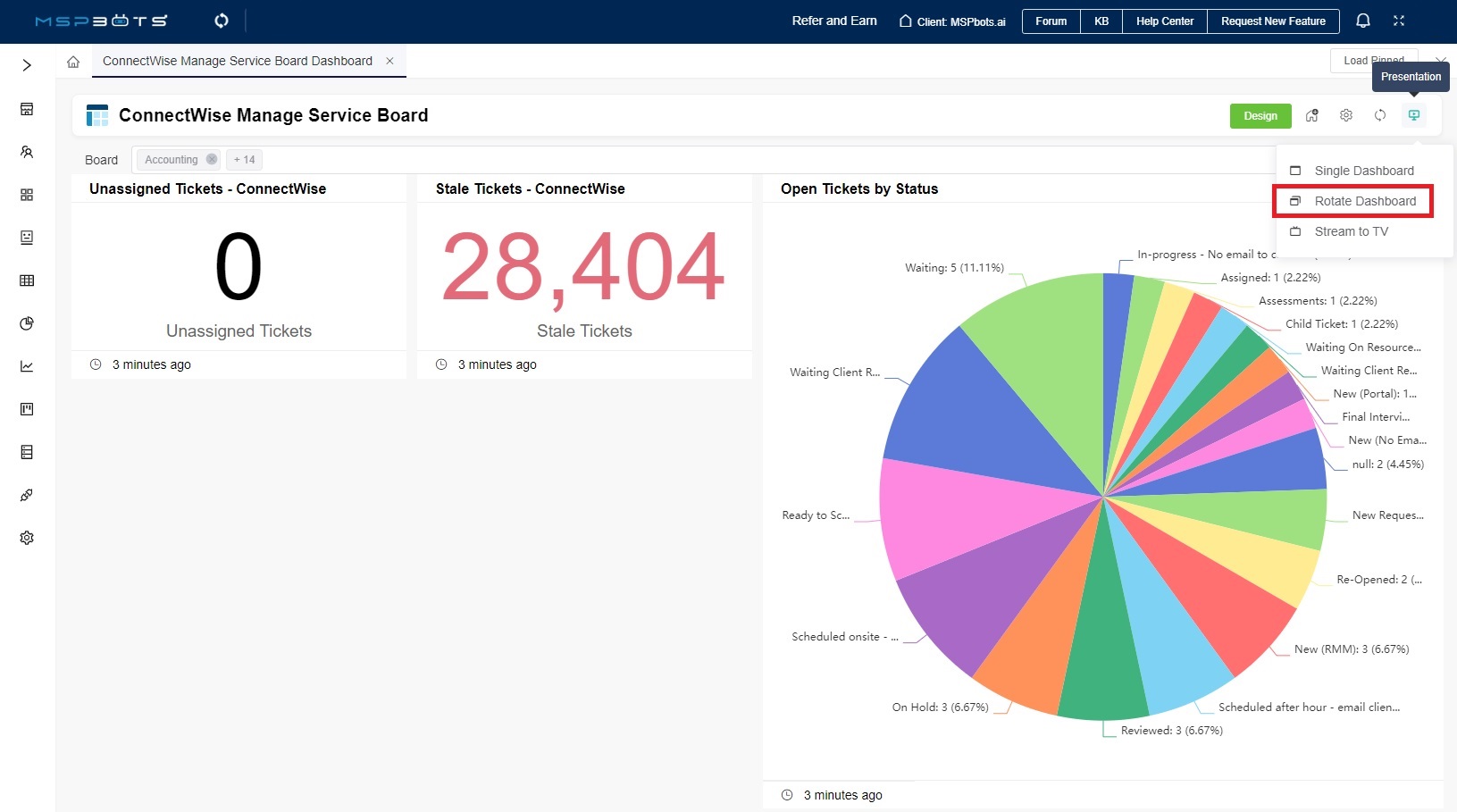Open the reports line-chart icon in sidebar
The height and width of the screenshot is (812, 1457).
(x=27, y=366)
